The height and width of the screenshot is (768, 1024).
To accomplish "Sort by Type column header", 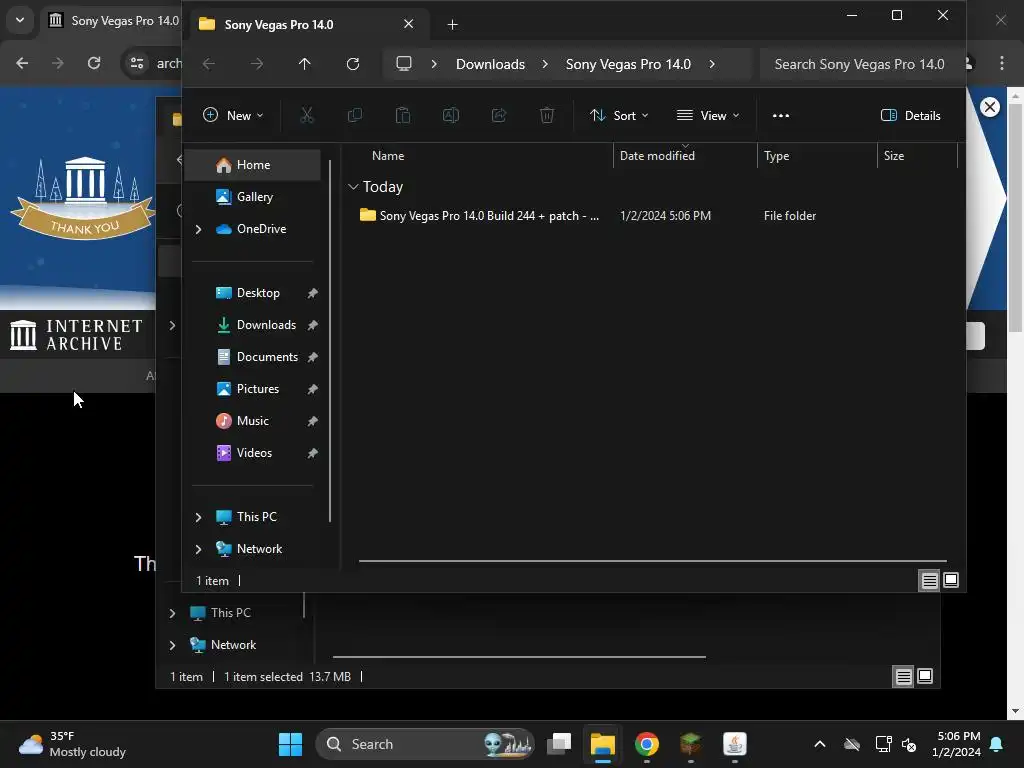I will 776,156.
